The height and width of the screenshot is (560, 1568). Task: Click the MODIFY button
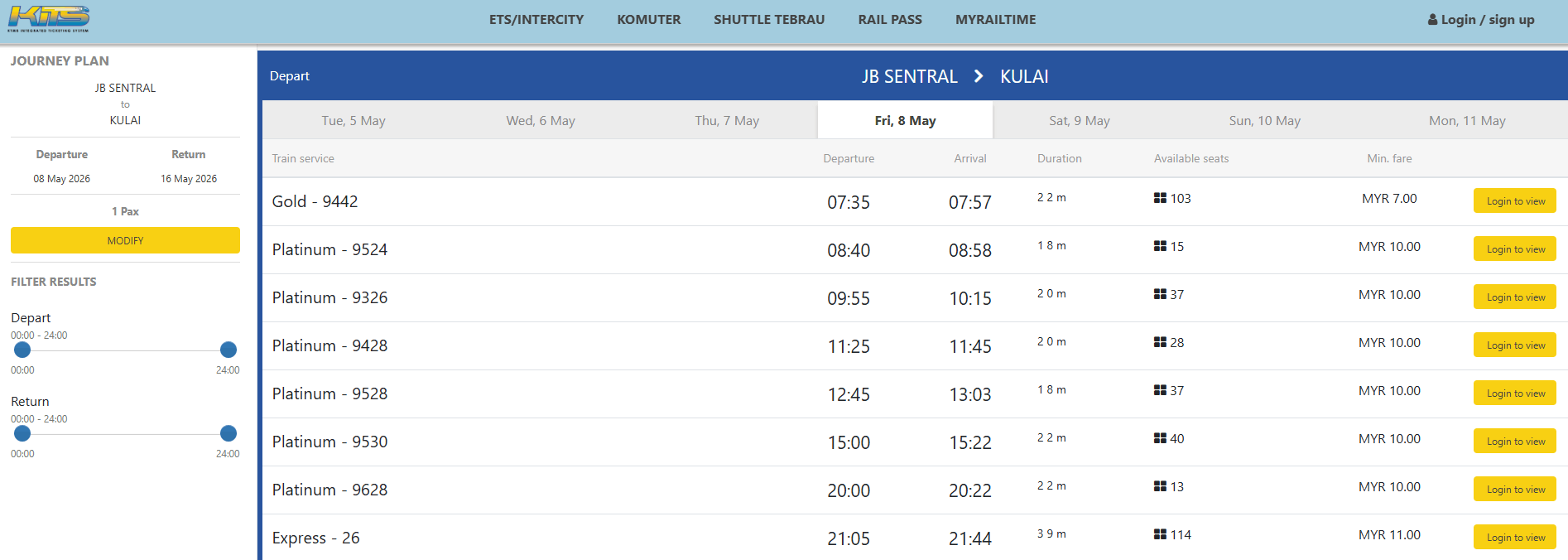tap(125, 240)
